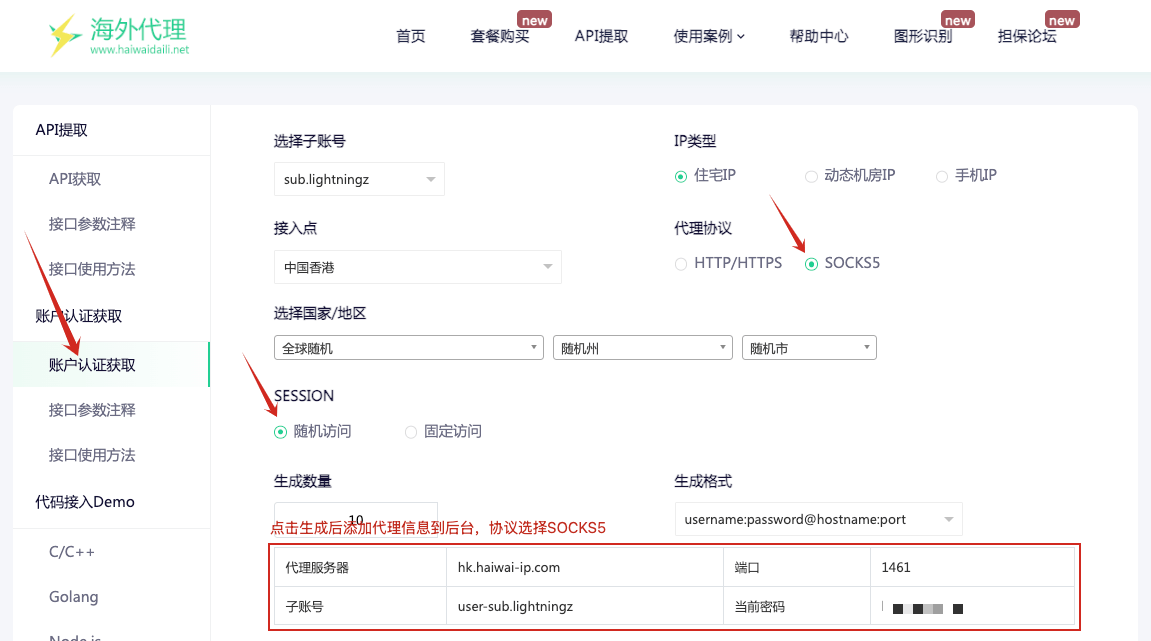Open the username:password@hostname:port format dropdown

coord(818,519)
